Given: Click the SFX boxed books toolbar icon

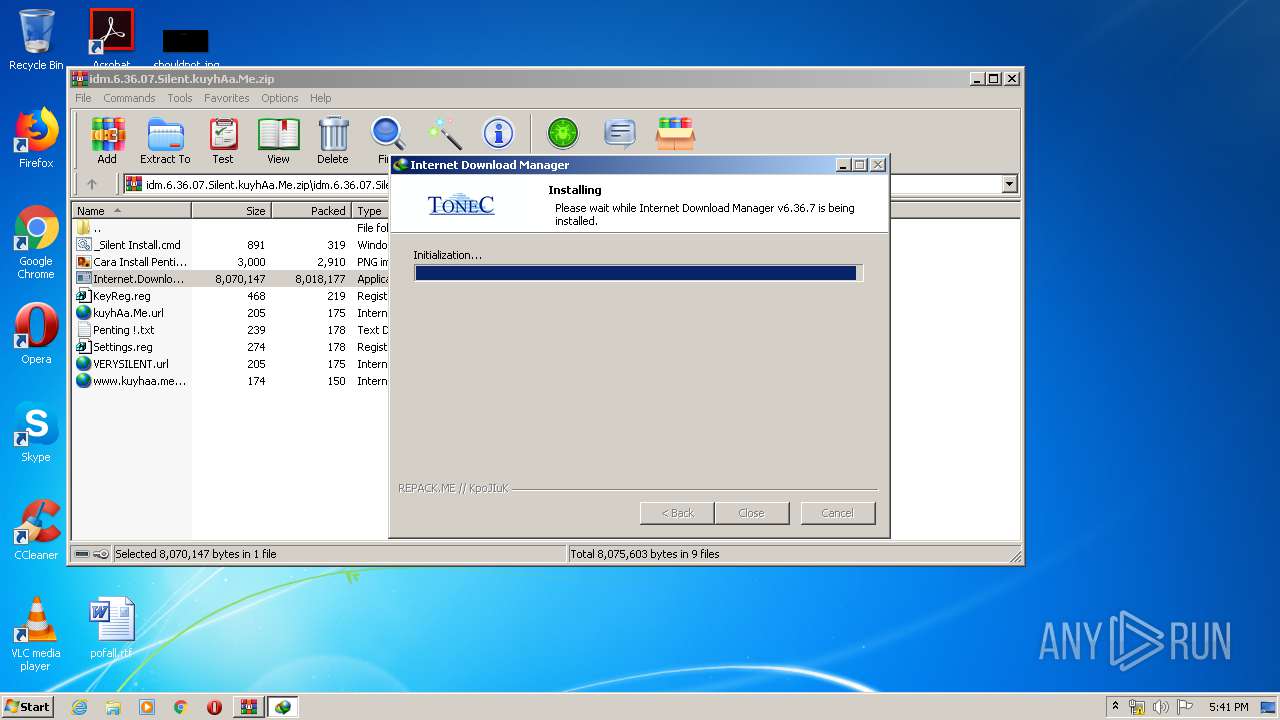Looking at the screenshot, I should click(x=675, y=133).
